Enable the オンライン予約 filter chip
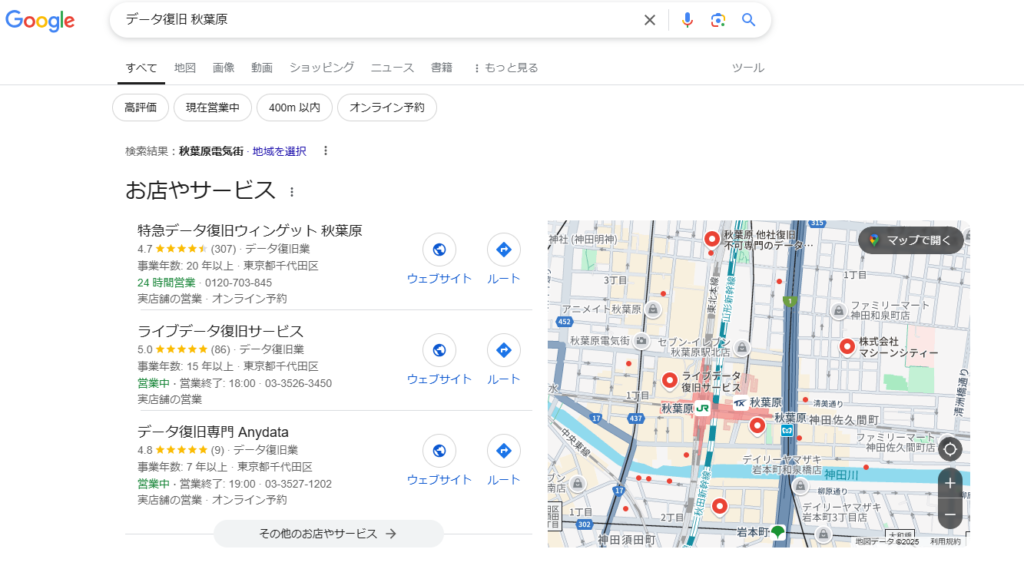The image size is (1024, 569). click(x=387, y=107)
